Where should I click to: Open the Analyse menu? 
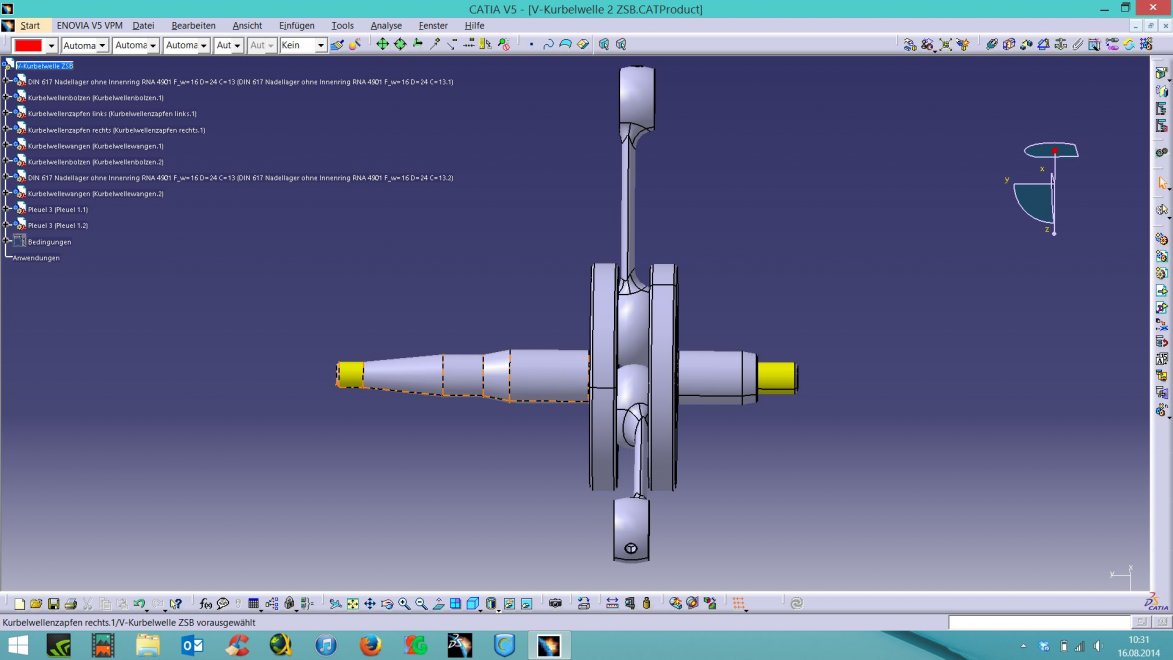point(386,25)
